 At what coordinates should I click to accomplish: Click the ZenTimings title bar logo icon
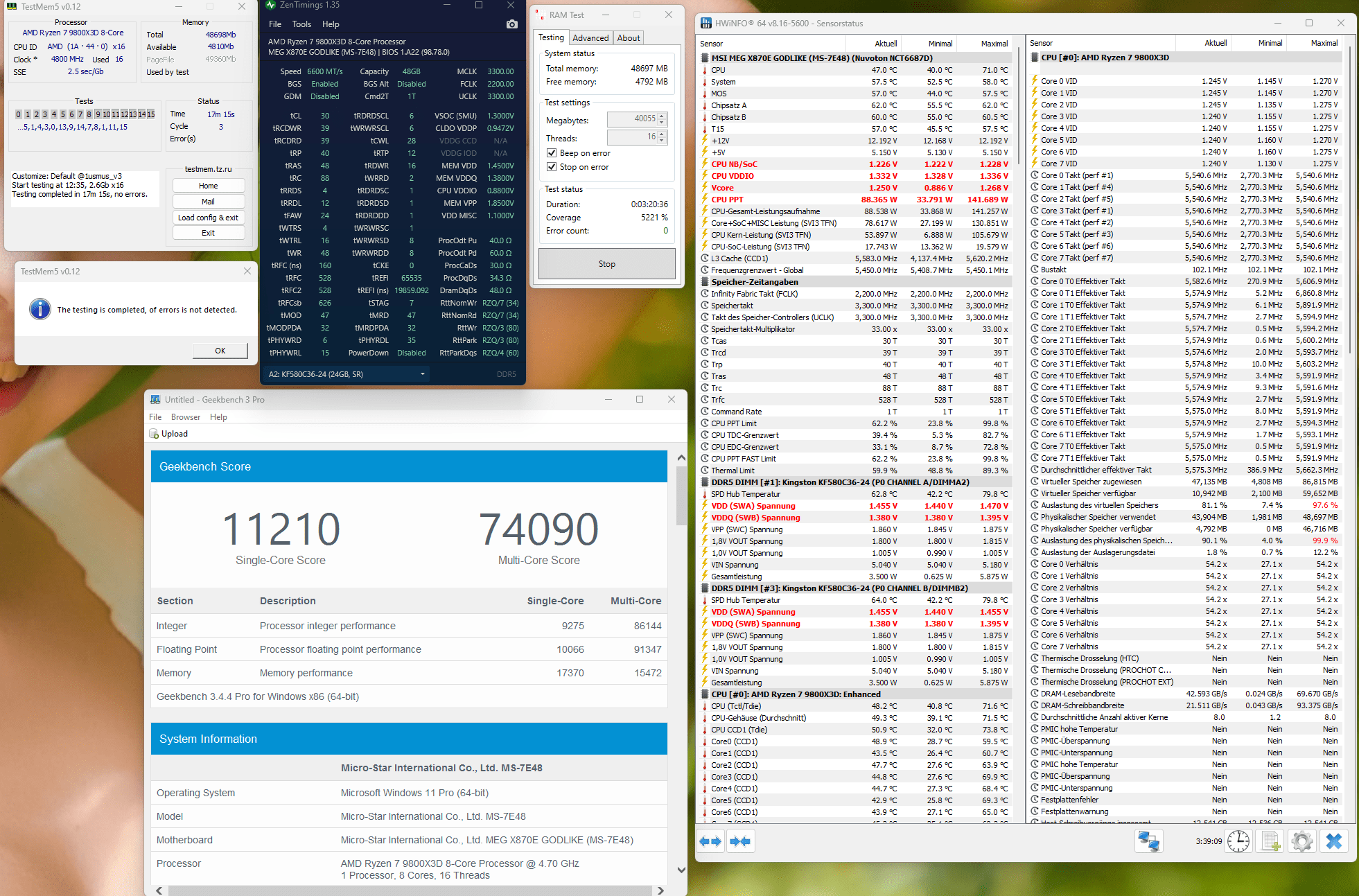tap(271, 5)
